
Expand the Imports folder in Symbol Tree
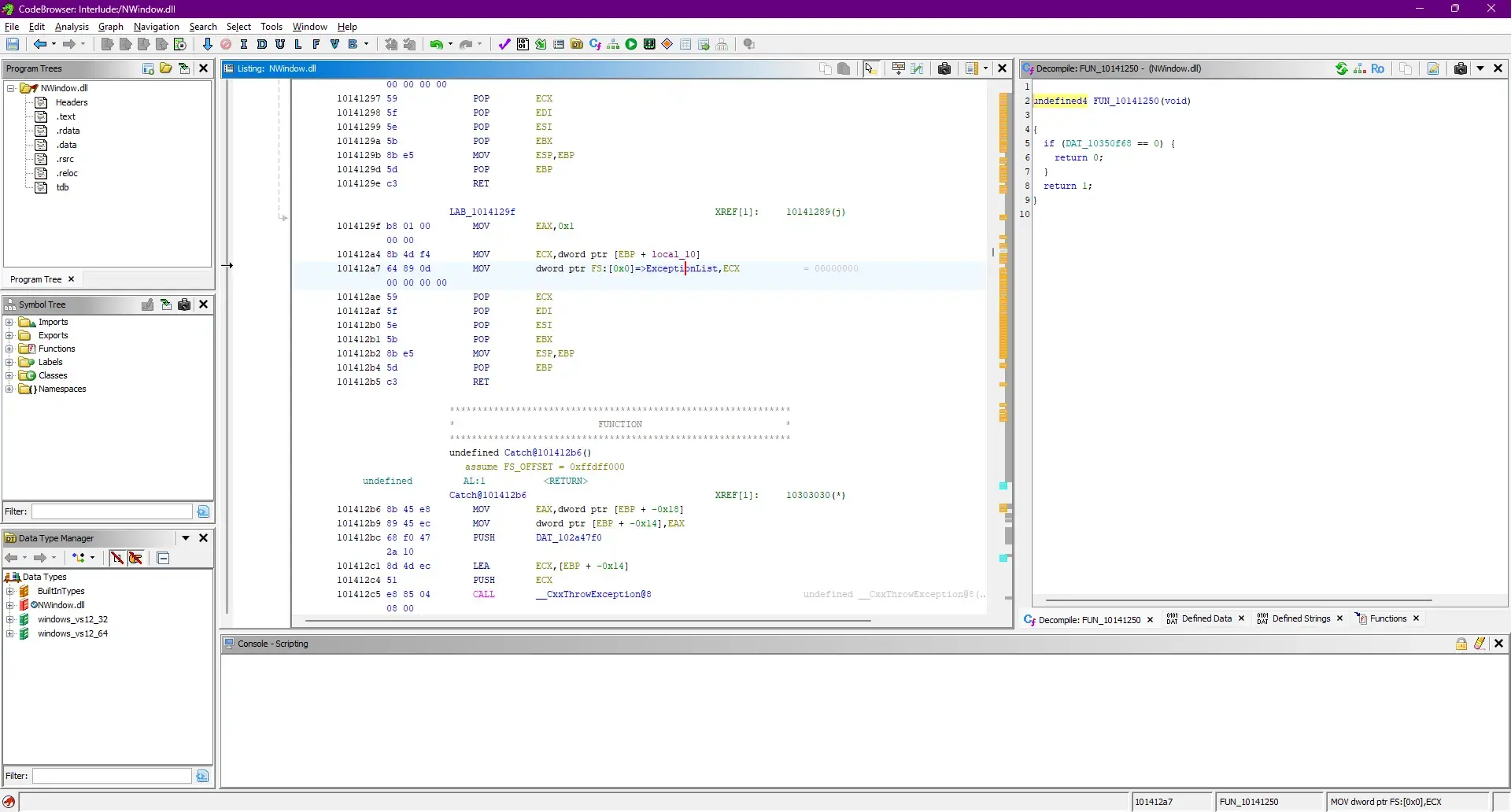[9, 322]
